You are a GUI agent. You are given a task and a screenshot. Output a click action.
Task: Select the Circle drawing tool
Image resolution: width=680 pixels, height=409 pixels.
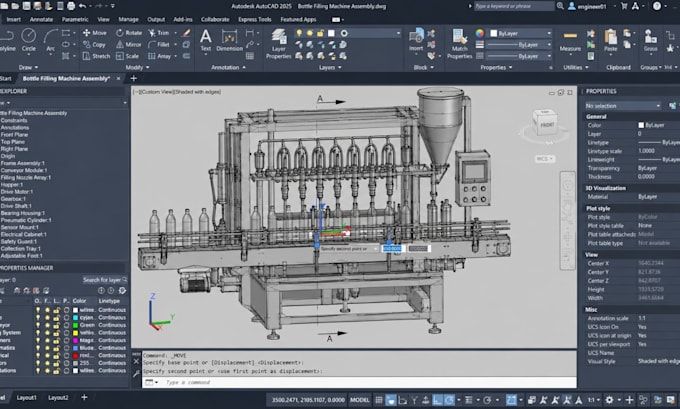click(x=29, y=39)
